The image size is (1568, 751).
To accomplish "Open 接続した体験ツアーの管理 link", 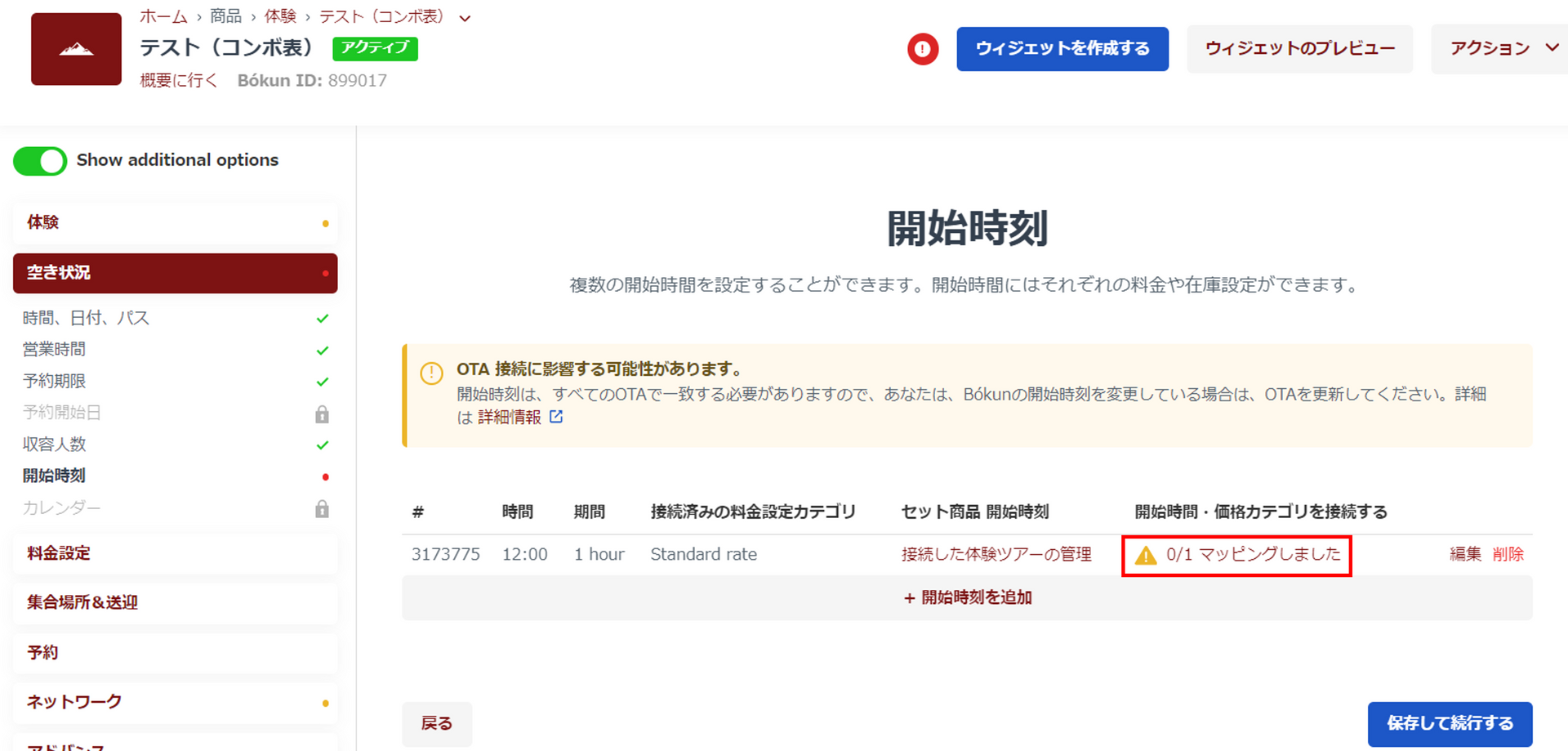I will click(996, 554).
